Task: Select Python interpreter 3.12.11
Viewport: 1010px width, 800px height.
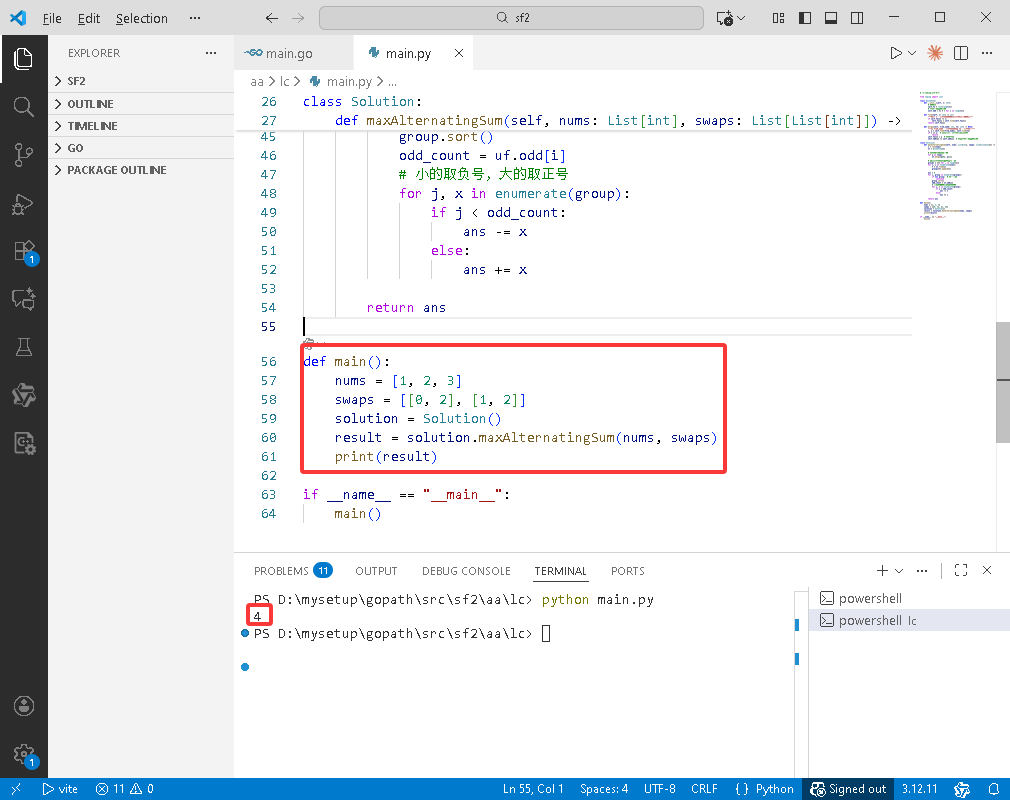Action: pos(919,789)
